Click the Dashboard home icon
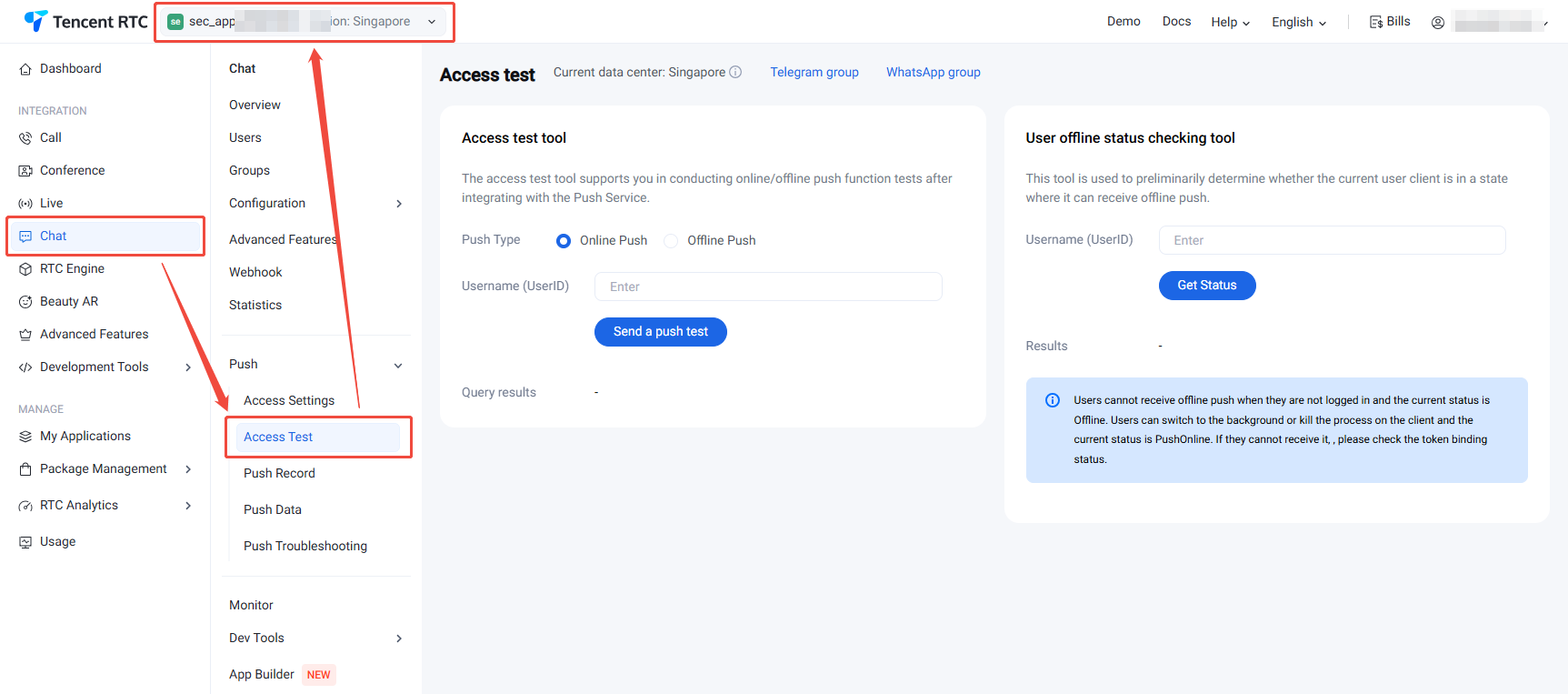Screen dimensions: 1568x694 [x=25, y=69]
